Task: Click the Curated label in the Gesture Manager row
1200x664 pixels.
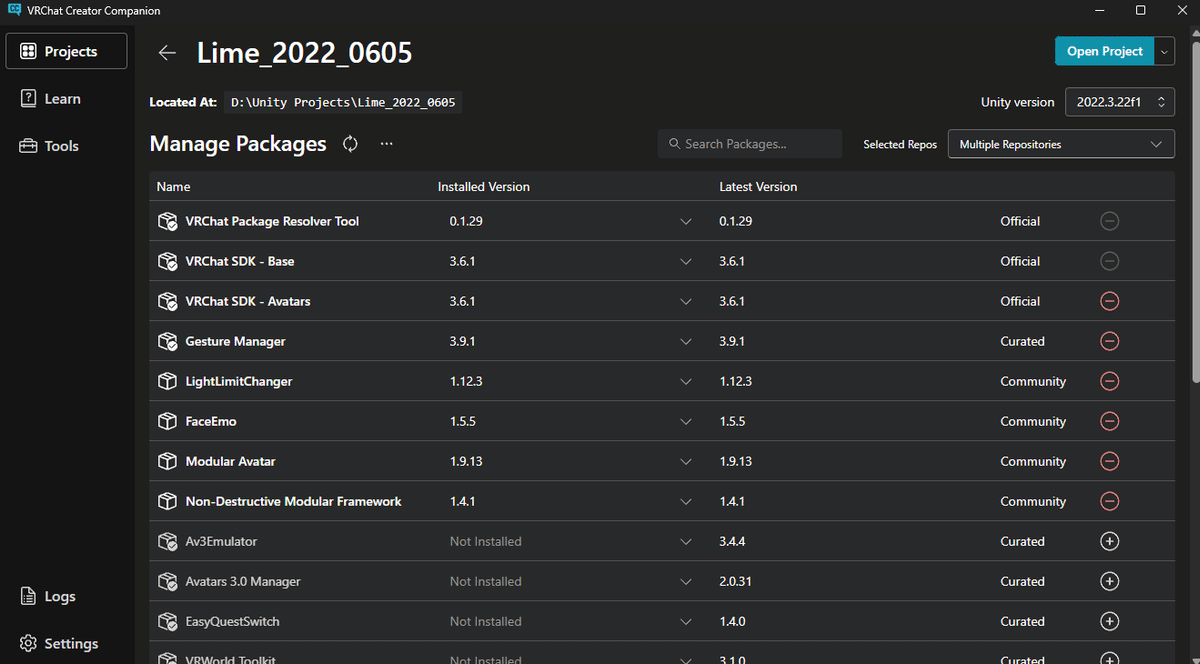Action: pyautogui.click(x=1022, y=341)
